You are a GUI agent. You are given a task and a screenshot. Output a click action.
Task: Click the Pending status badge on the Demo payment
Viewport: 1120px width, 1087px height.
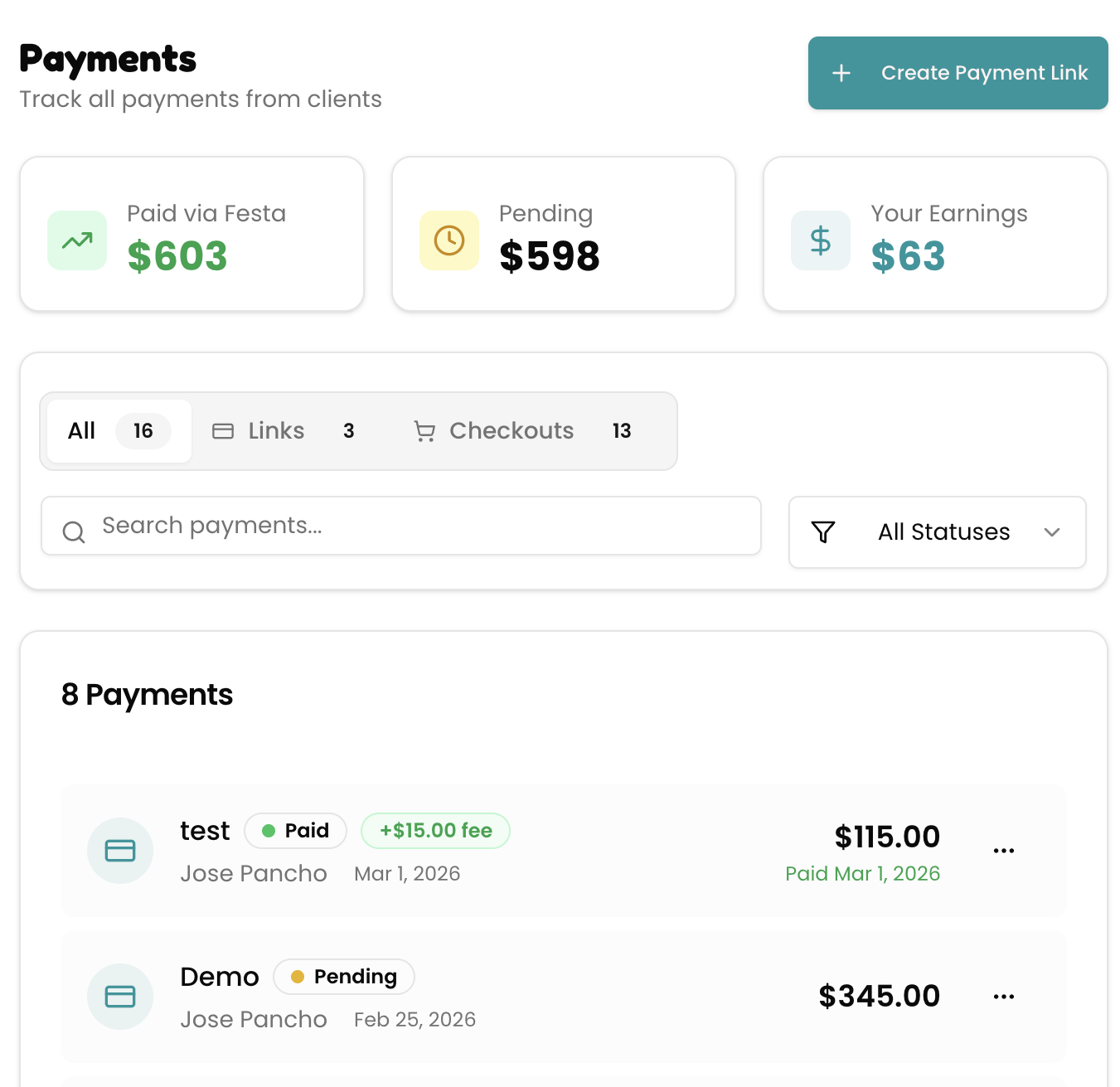point(343,977)
